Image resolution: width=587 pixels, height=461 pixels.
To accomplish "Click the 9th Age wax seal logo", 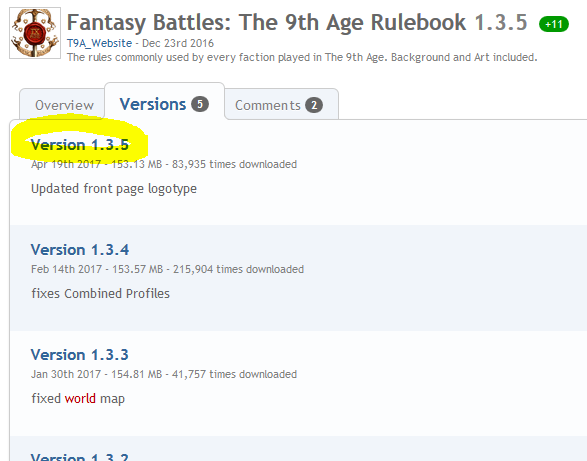I will [x=35, y=33].
